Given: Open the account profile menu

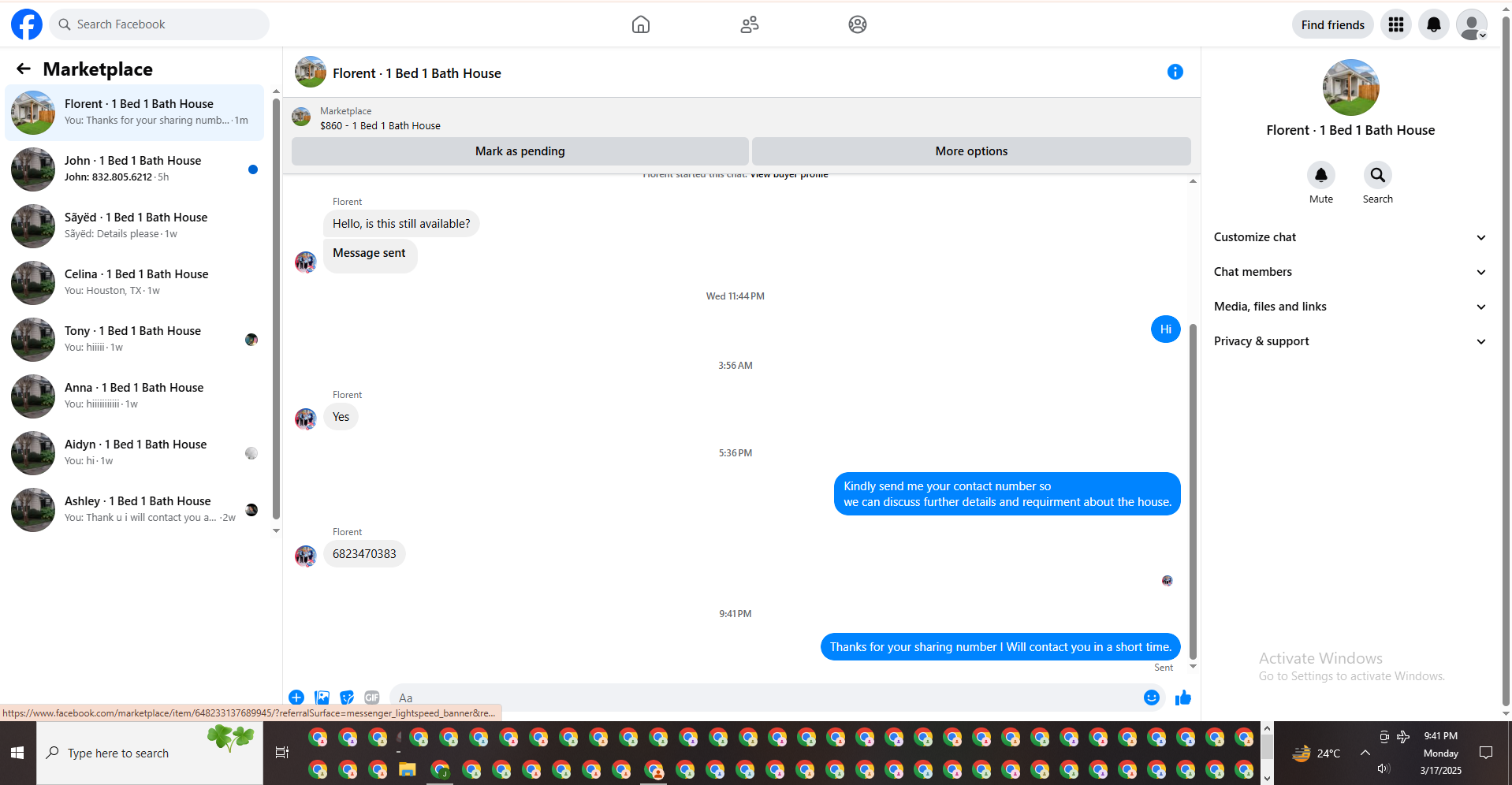Looking at the screenshot, I should click(1472, 24).
